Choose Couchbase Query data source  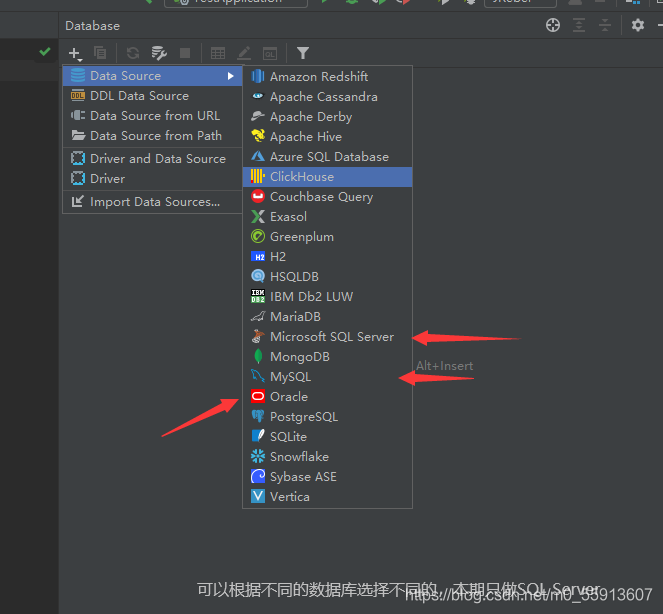[x=328, y=197]
